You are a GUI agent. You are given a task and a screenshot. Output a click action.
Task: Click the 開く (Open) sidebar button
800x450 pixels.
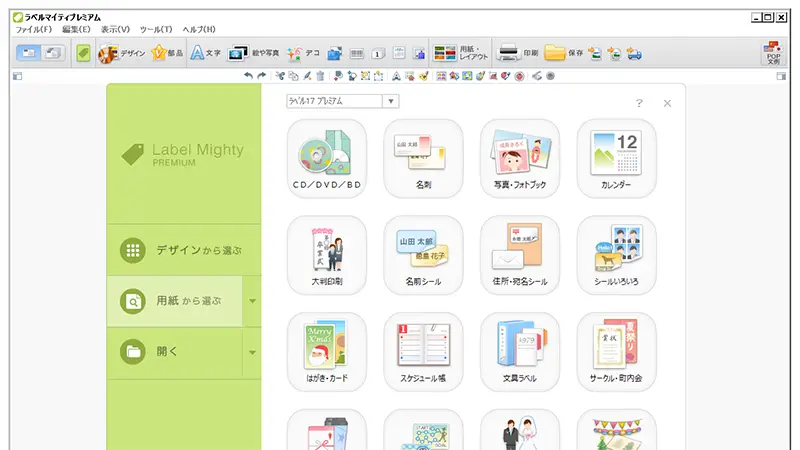pos(175,353)
